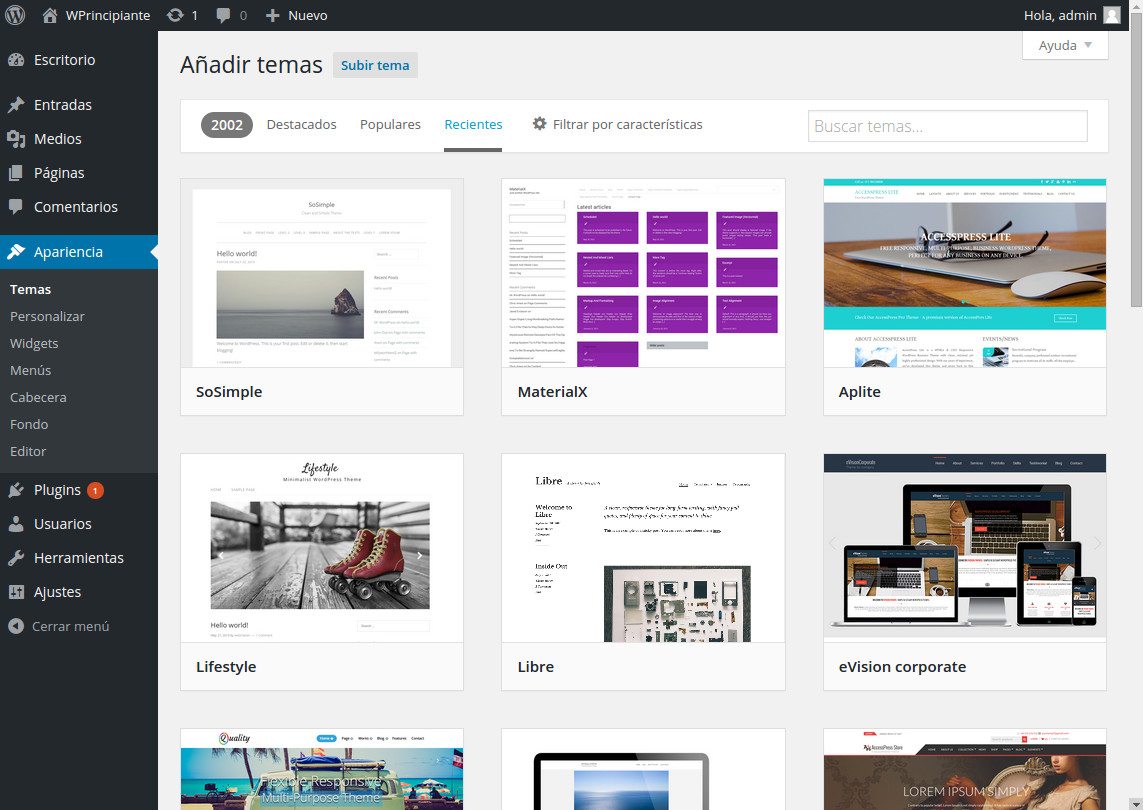Click the Subir tema button
The image size is (1143, 810).
click(375, 65)
